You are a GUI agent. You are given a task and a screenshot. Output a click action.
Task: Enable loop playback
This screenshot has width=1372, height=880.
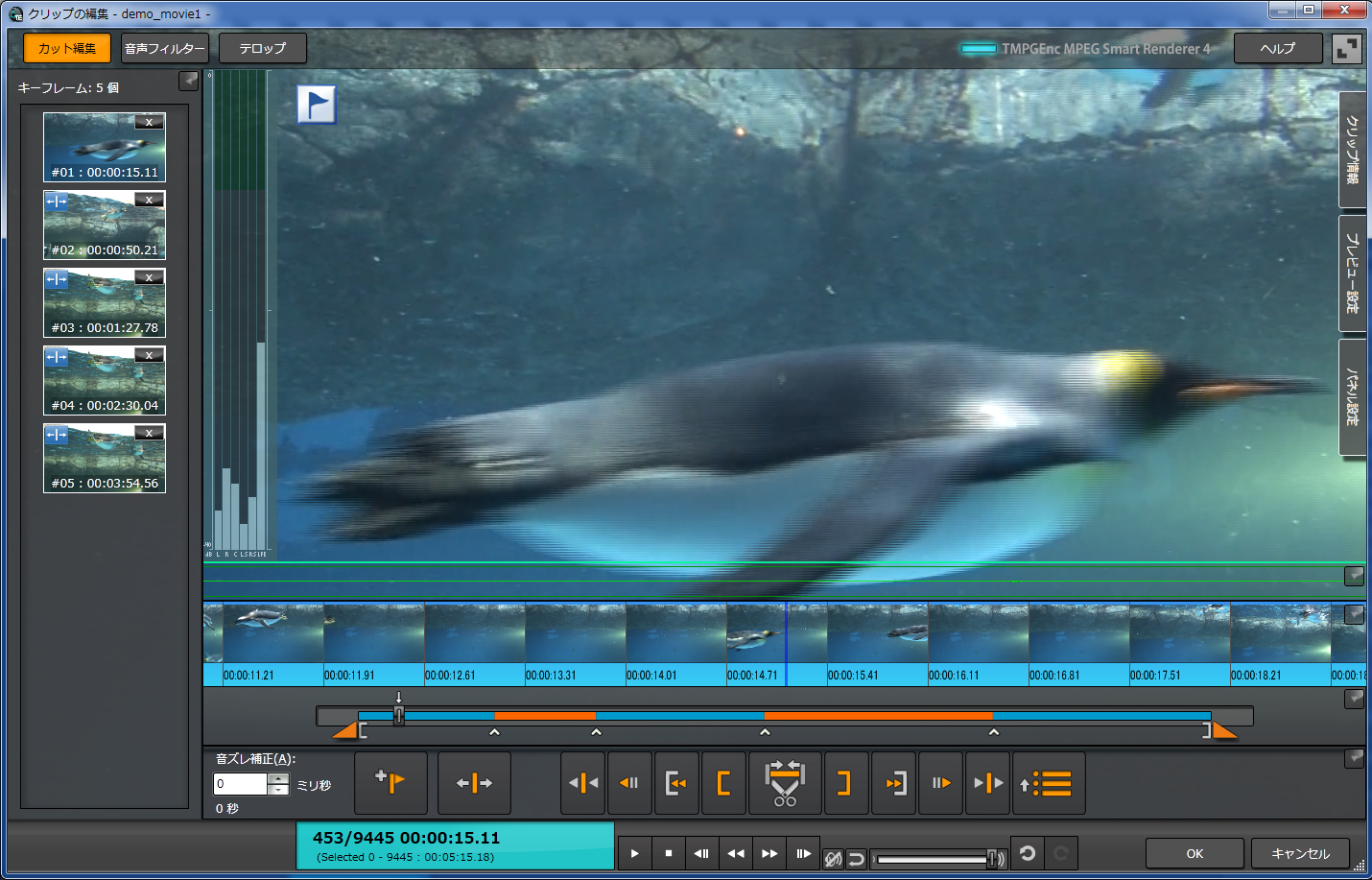pyautogui.click(x=856, y=858)
